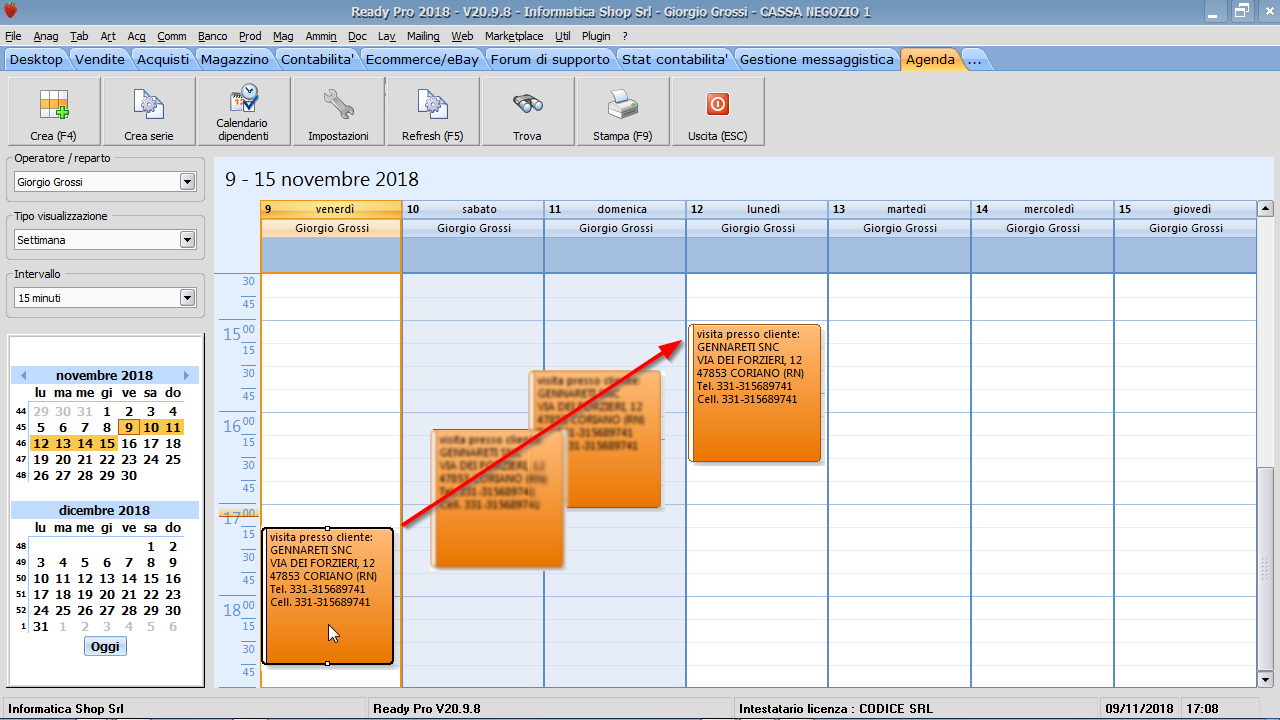The height and width of the screenshot is (720, 1280).
Task: Click the Crea (F4) toolbar icon
Action: click(54, 112)
